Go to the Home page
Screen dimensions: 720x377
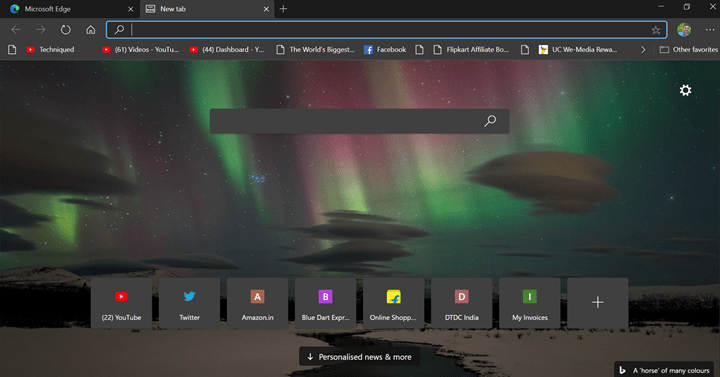coord(90,30)
